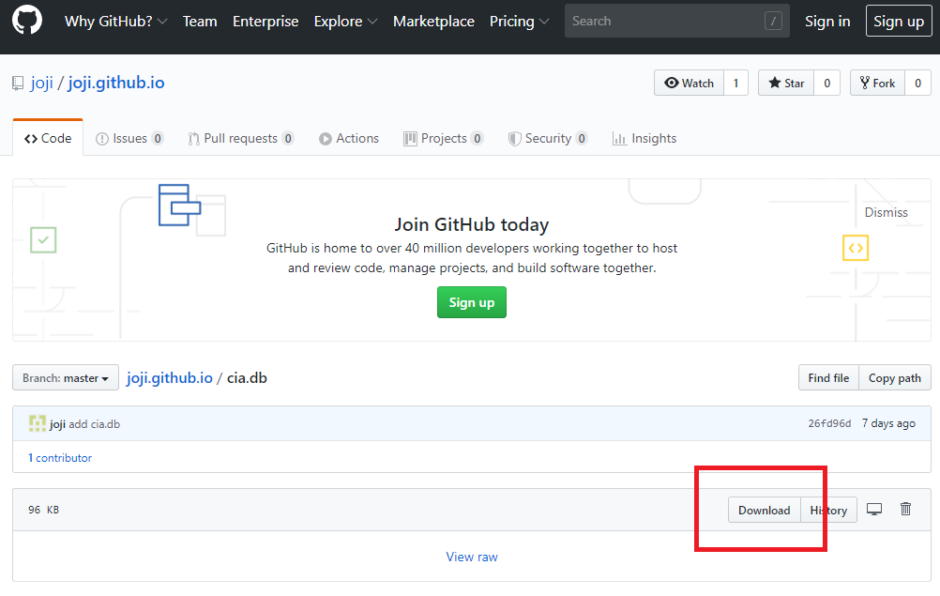940x596 pixels.
Task: Open the Pricing dropdown menu
Action: coord(519,21)
